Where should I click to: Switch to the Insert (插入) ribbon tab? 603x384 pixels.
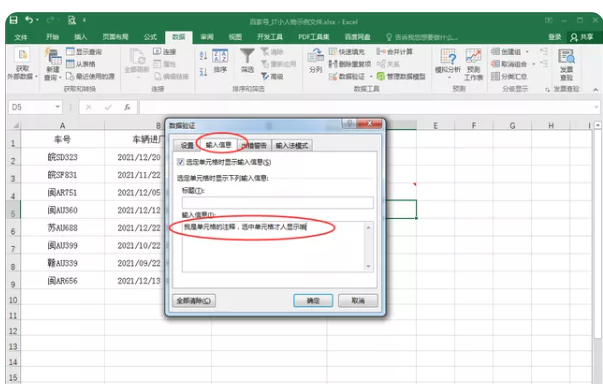coord(80,37)
